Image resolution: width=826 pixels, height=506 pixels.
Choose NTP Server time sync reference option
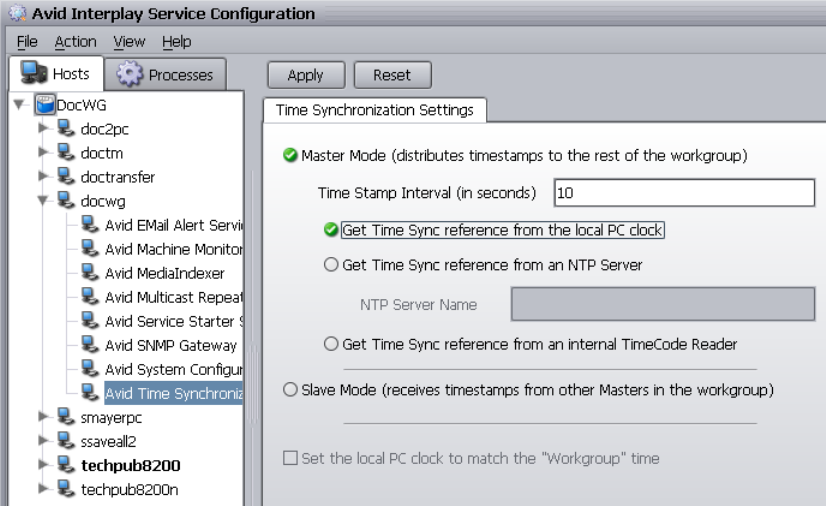pos(330,265)
